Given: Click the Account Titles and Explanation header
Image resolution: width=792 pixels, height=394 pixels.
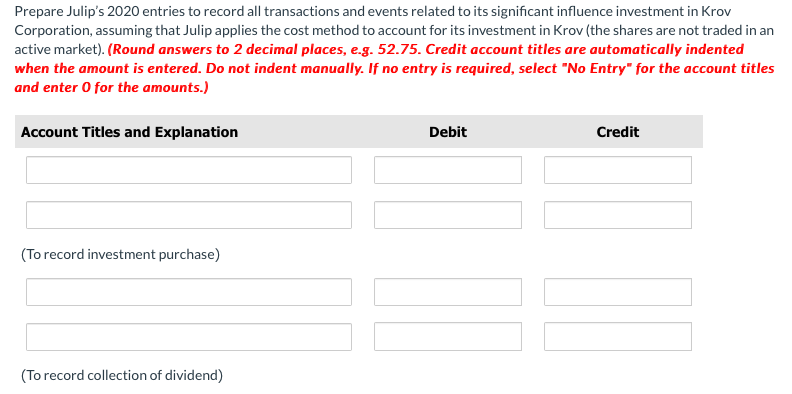Looking at the screenshot, I should [x=129, y=132].
